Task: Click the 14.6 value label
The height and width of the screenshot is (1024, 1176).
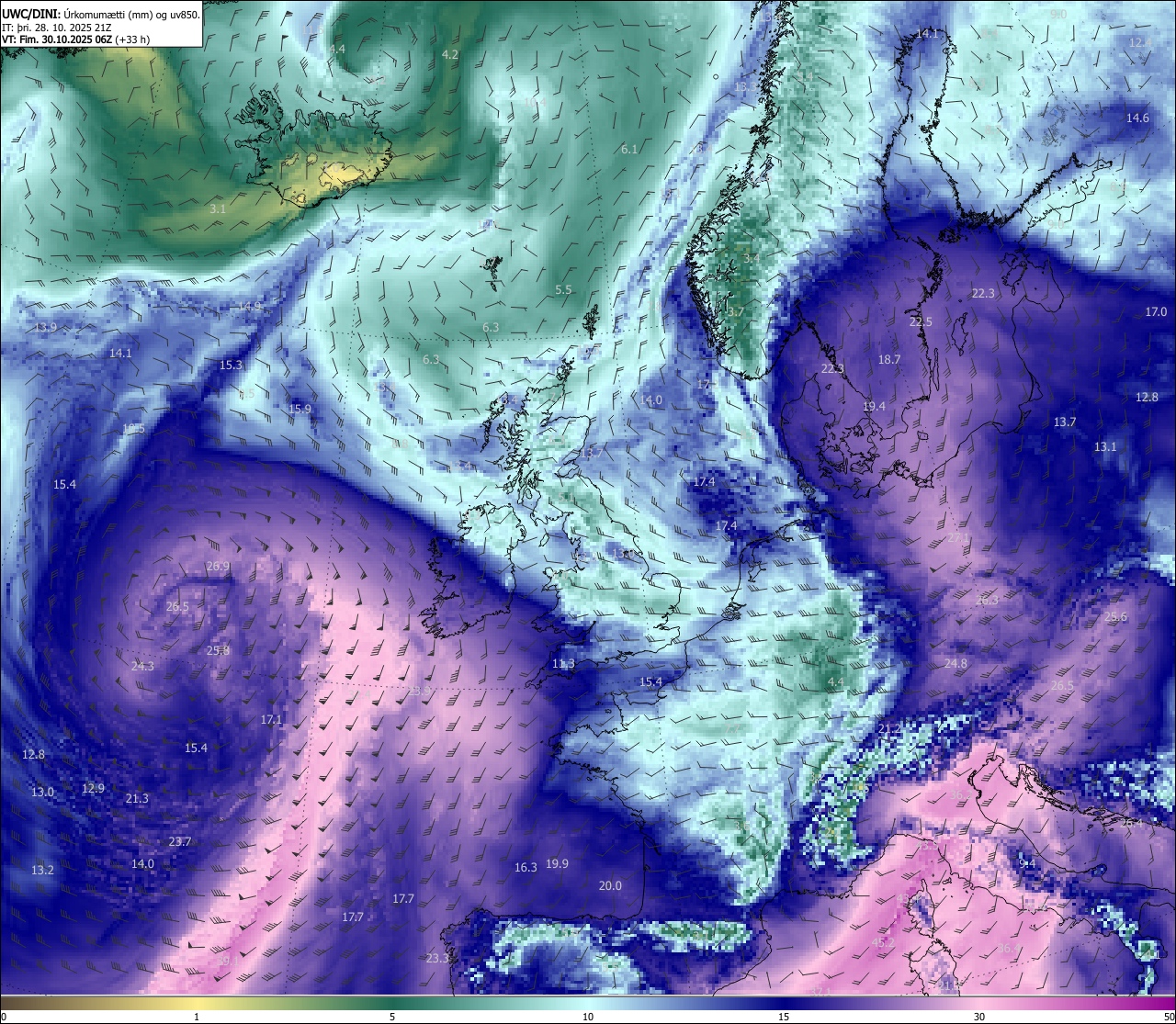Action: 1137,118
